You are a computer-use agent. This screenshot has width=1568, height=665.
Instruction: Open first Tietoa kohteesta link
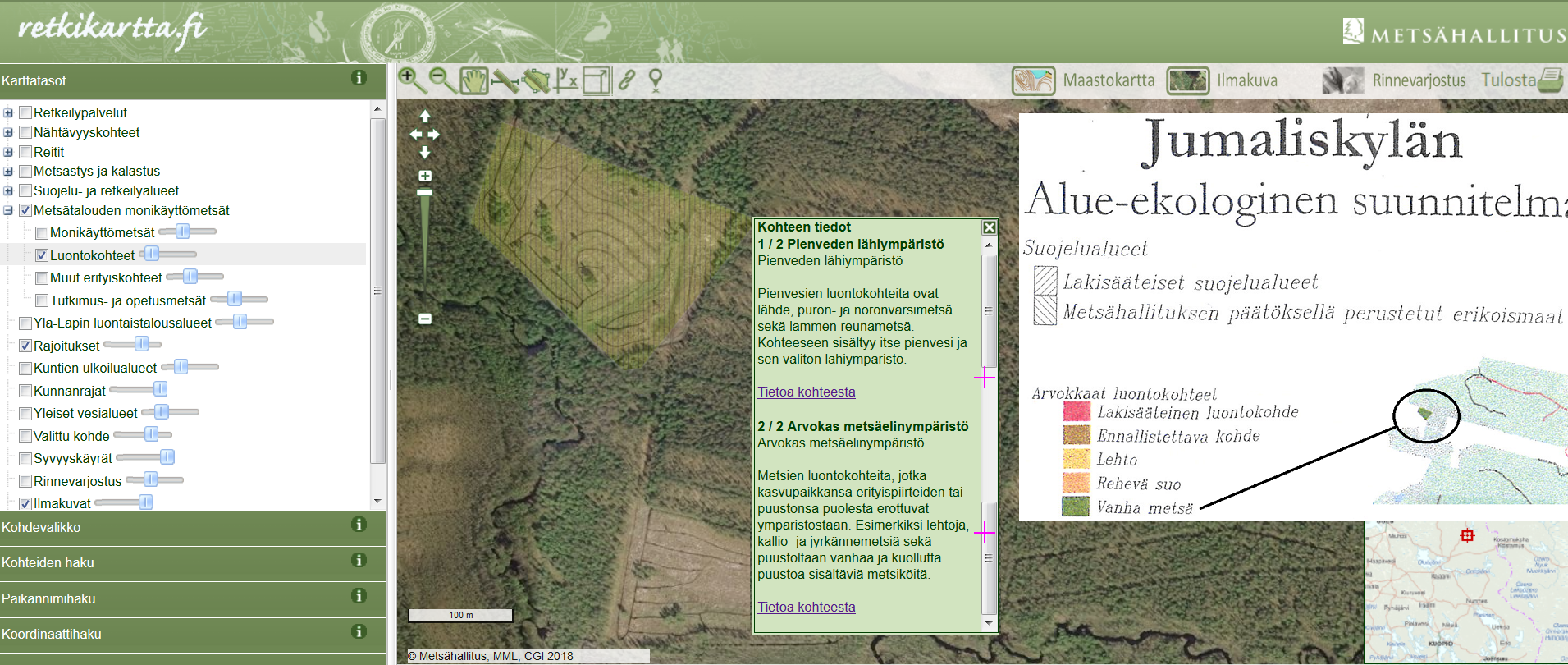(x=806, y=392)
